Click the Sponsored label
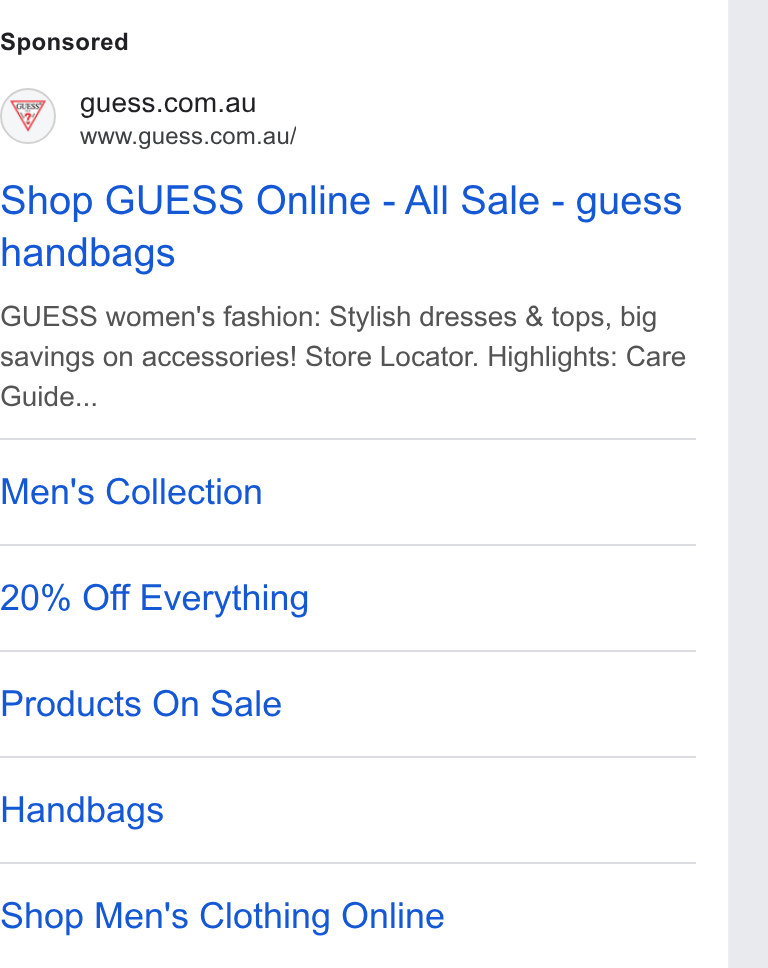Viewport: 768px width, 968px height. 64,42
